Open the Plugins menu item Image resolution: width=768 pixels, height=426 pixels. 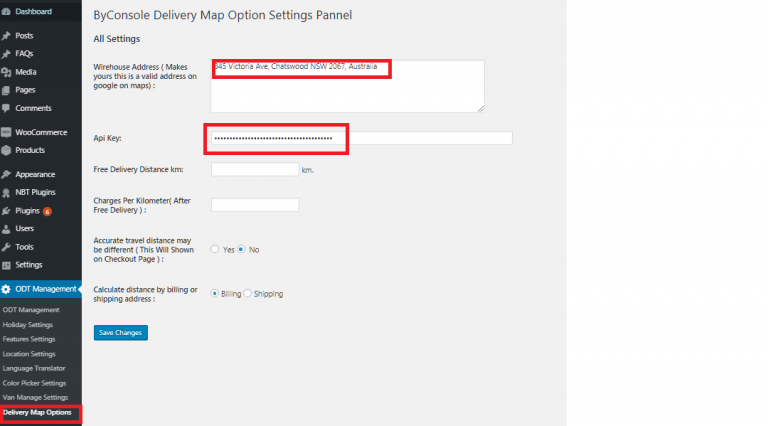pos(27,211)
